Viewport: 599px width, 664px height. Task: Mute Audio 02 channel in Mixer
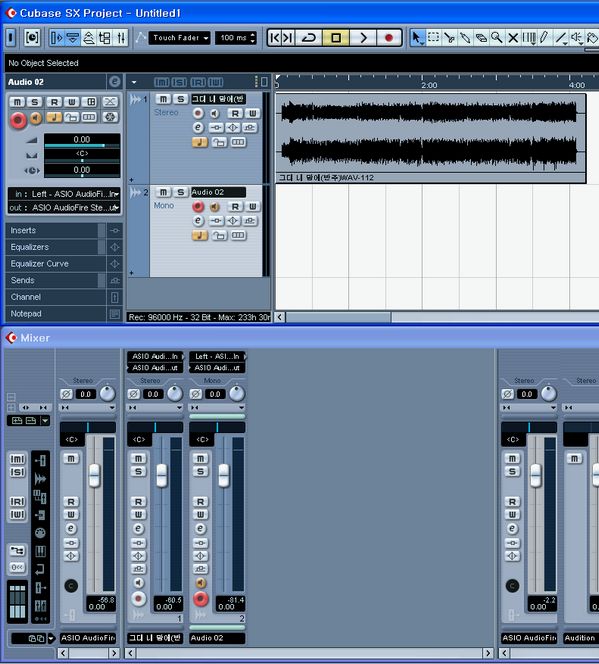(200, 459)
